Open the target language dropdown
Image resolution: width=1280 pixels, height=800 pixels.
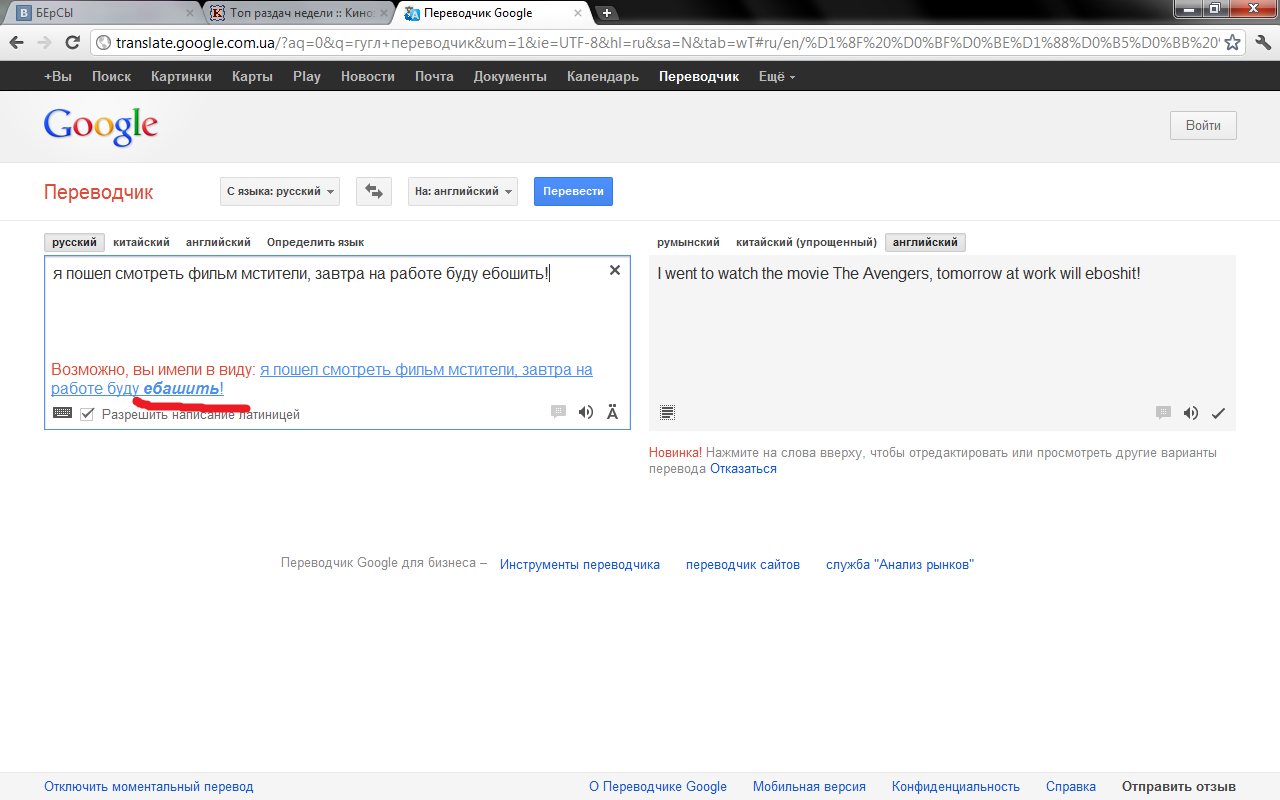point(463,191)
